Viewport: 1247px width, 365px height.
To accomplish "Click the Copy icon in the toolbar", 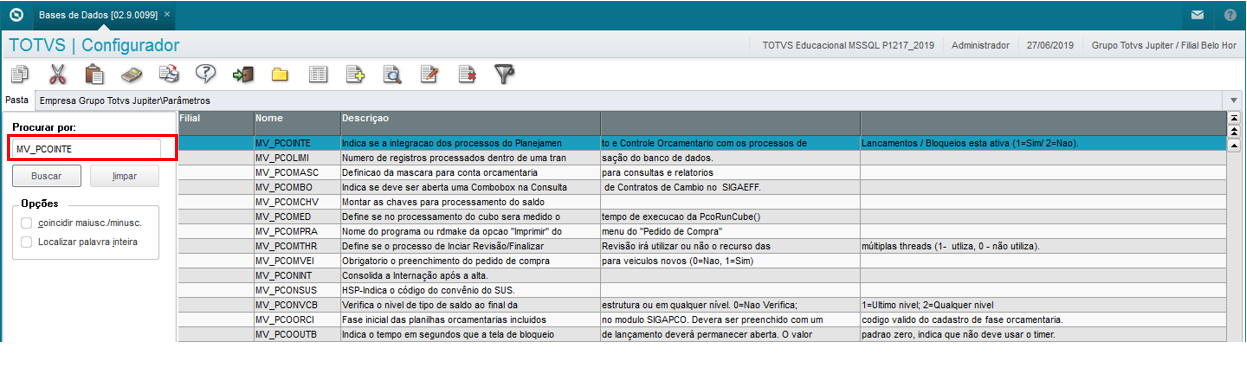I will pyautogui.click(x=20, y=74).
